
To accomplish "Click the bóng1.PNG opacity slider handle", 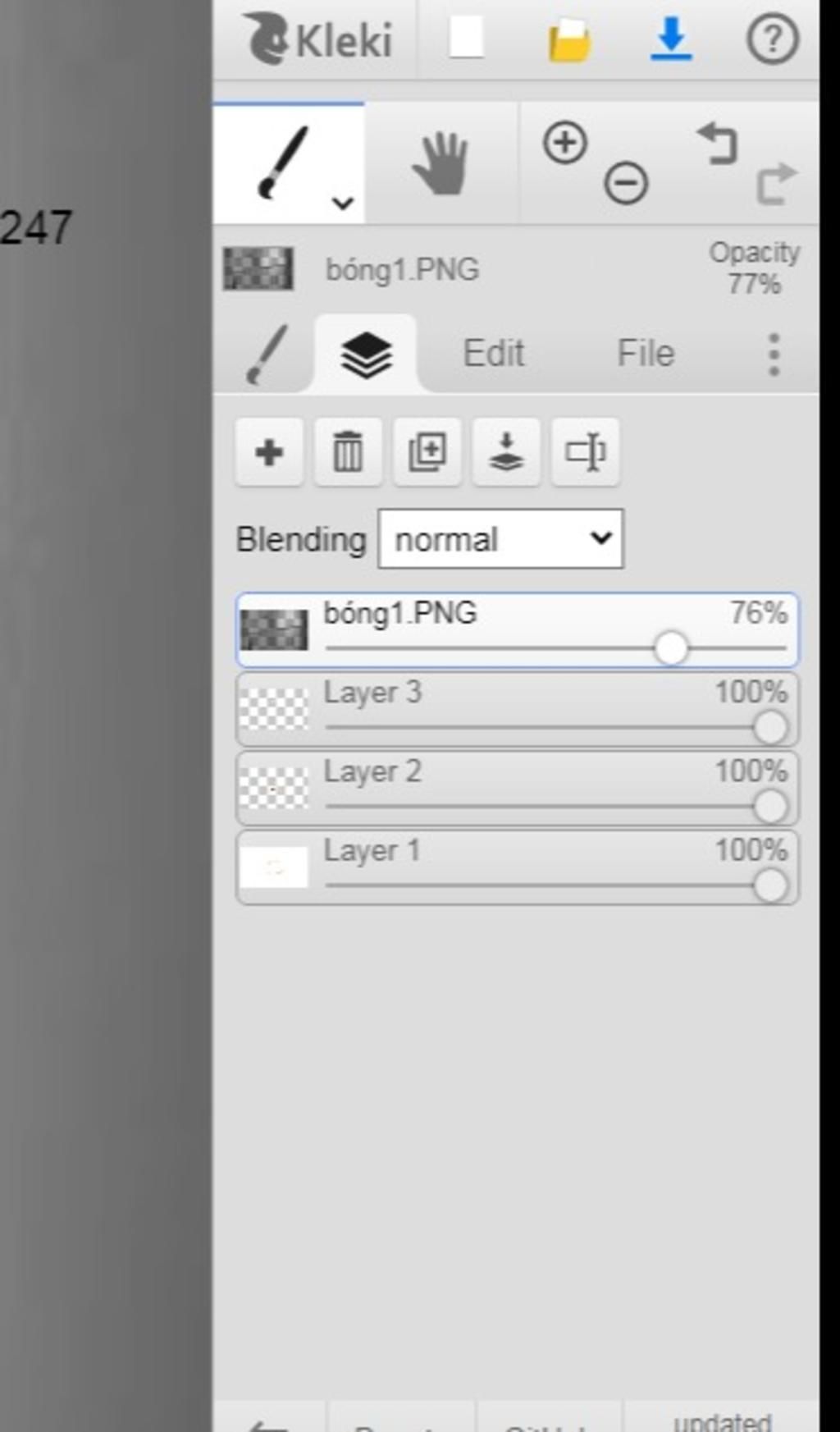I will pos(671,648).
